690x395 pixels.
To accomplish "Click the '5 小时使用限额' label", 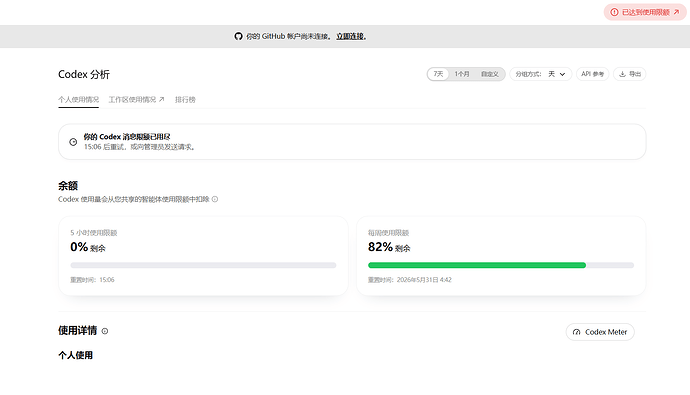I will pyautogui.click(x=94, y=233).
